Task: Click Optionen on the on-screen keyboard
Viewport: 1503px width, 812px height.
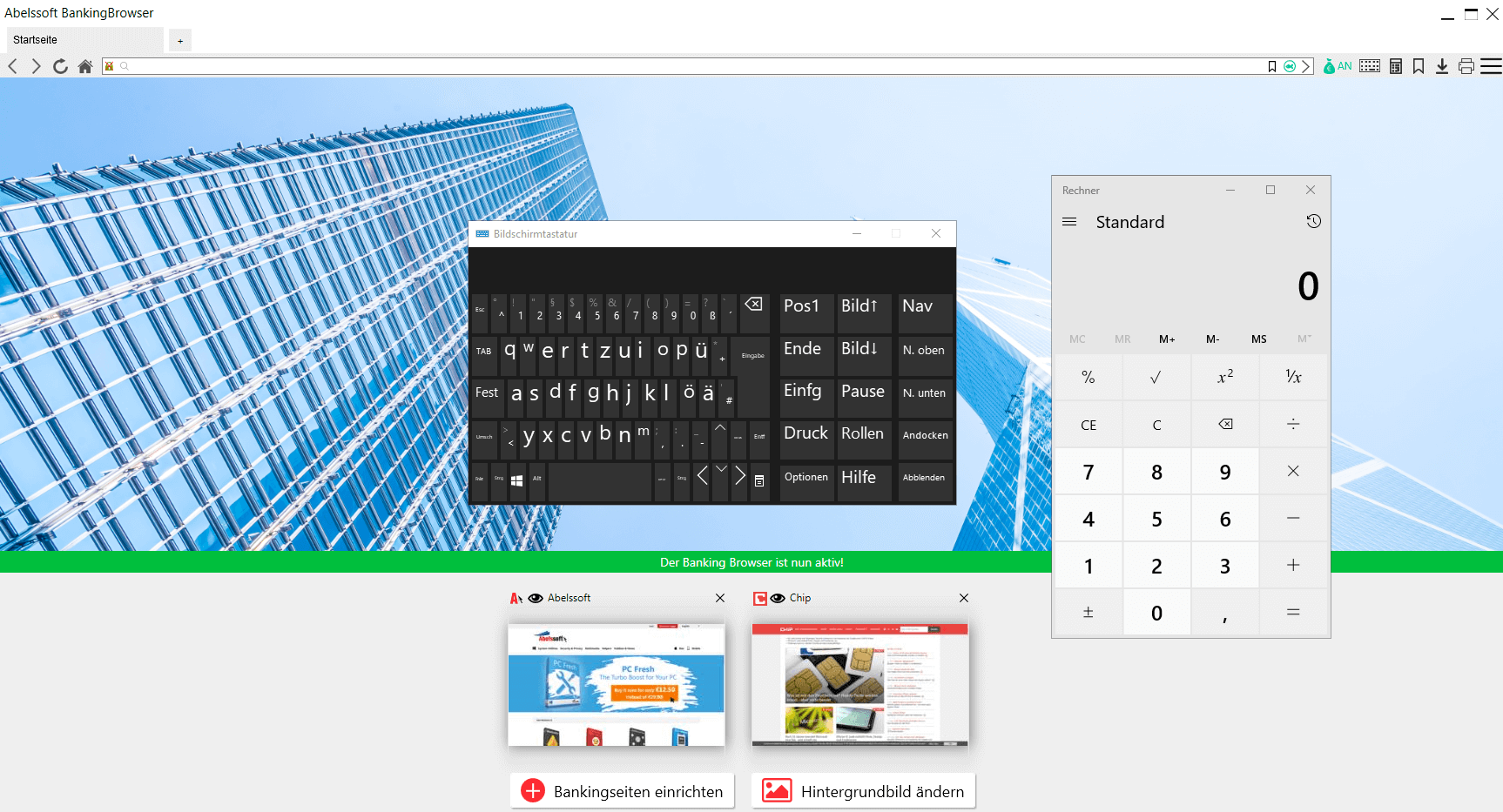Action: click(806, 482)
